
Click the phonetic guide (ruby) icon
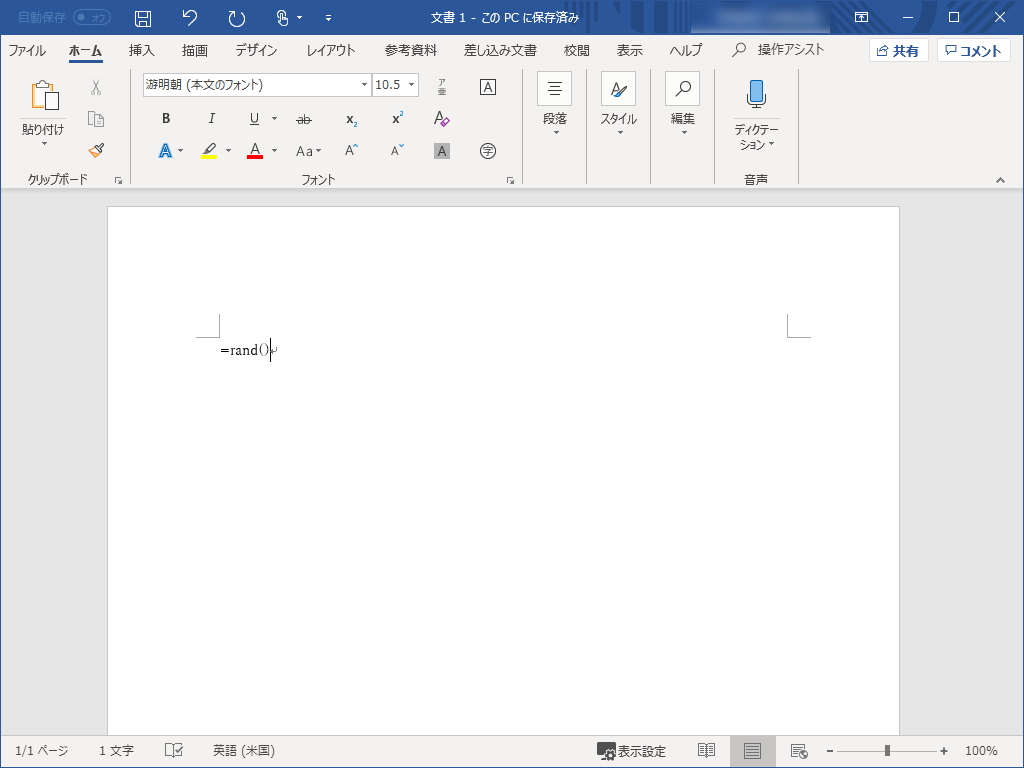(442, 87)
